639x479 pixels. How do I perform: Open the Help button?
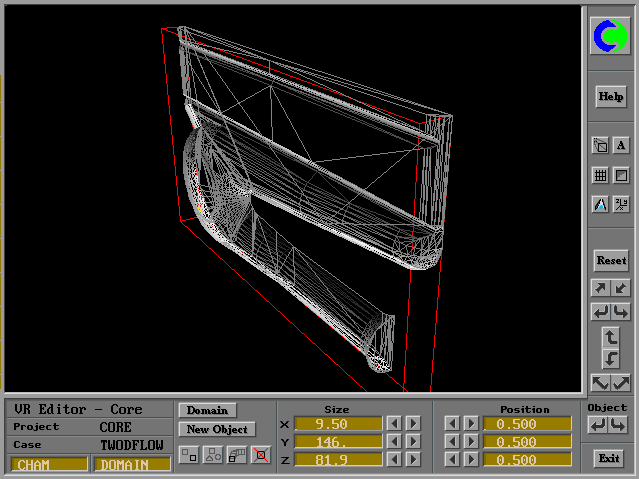[610, 97]
